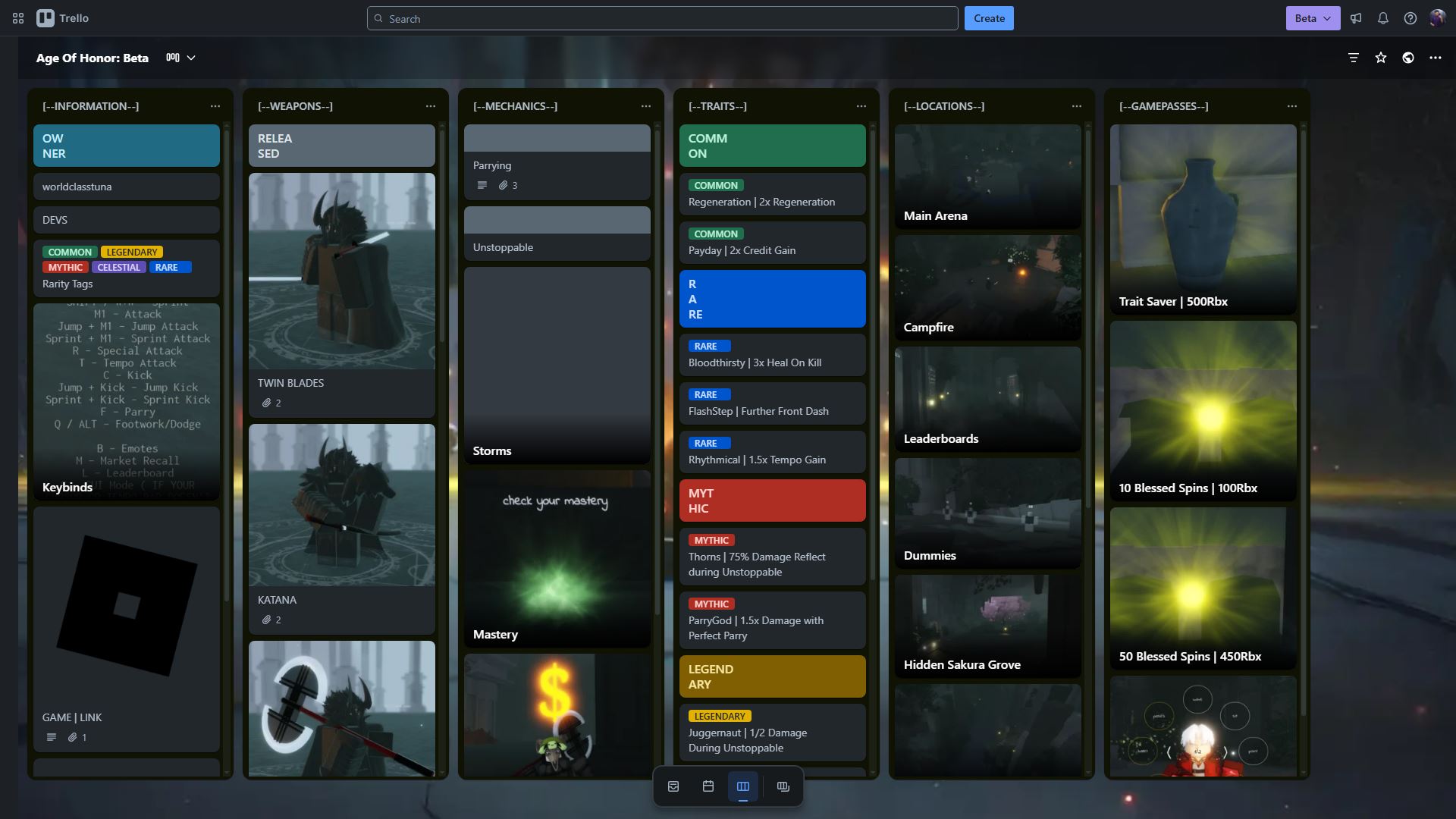Viewport: 1456px width, 819px height.
Task: Open the Parrying card
Action: point(557,162)
